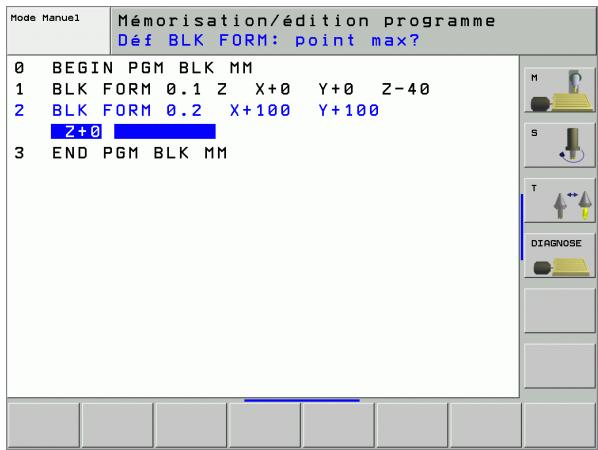Viewport: 598px width, 450px height.
Task: Click the M machine functions soft key
Action: click(559, 90)
